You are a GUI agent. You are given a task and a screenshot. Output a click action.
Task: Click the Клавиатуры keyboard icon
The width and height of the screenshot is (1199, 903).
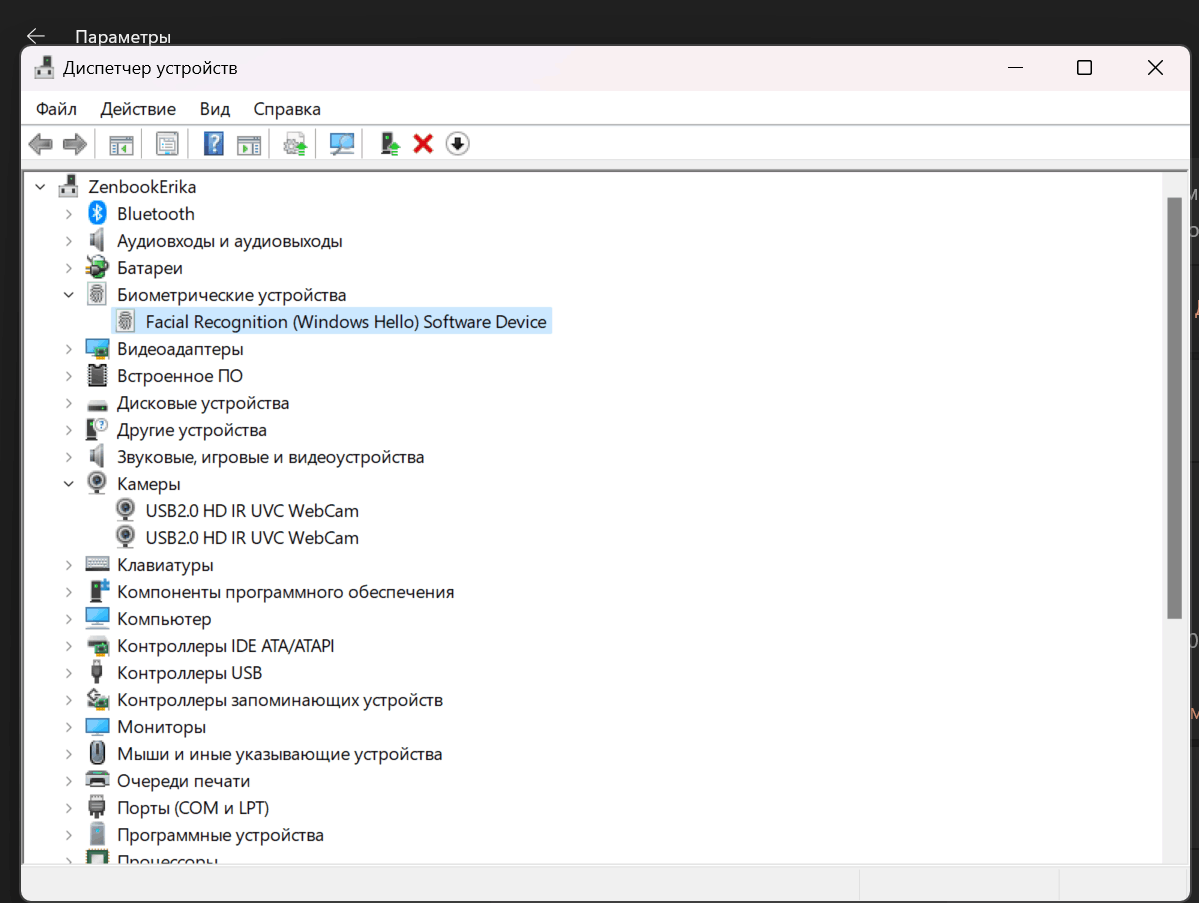[97, 564]
